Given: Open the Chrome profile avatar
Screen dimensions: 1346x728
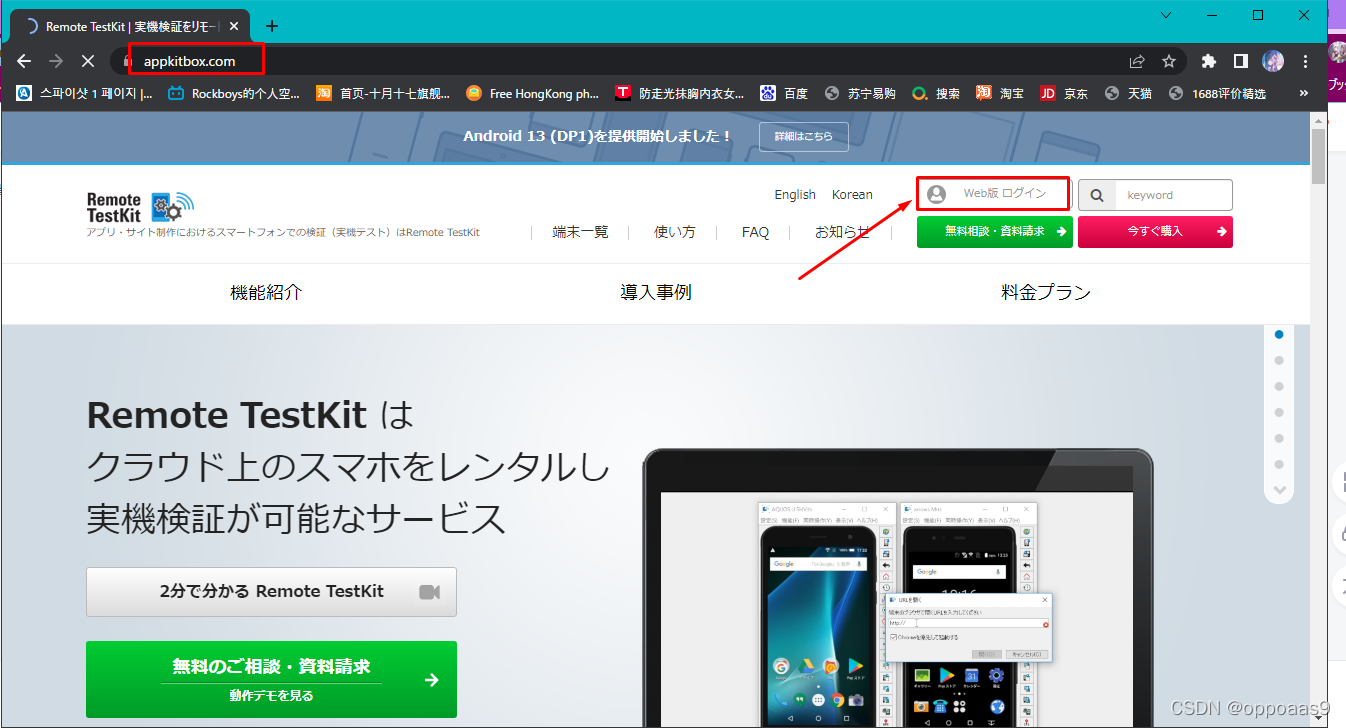Looking at the screenshot, I should pos(1273,61).
